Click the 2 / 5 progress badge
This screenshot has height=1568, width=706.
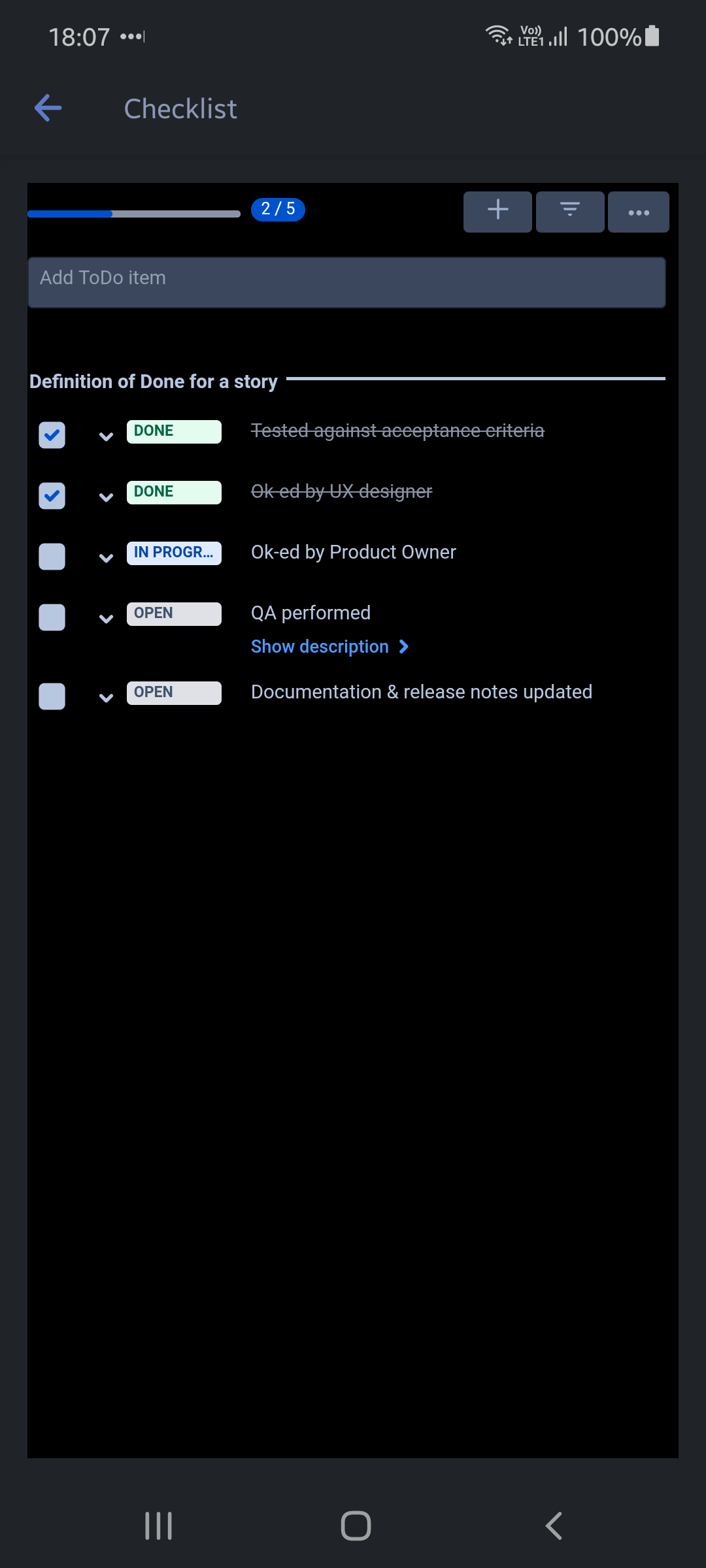click(x=278, y=209)
